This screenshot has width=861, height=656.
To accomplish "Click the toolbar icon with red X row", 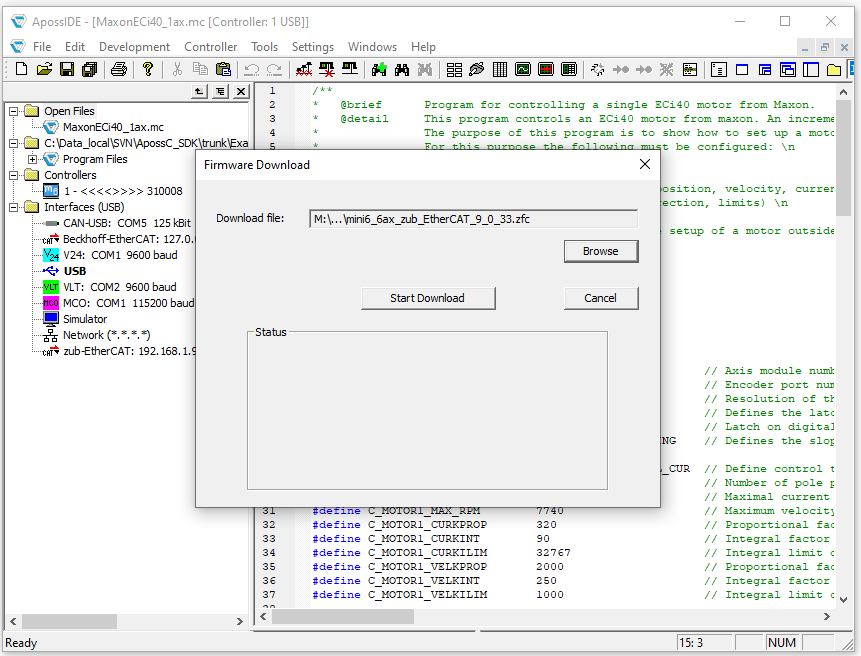I will [x=304, y=69].
